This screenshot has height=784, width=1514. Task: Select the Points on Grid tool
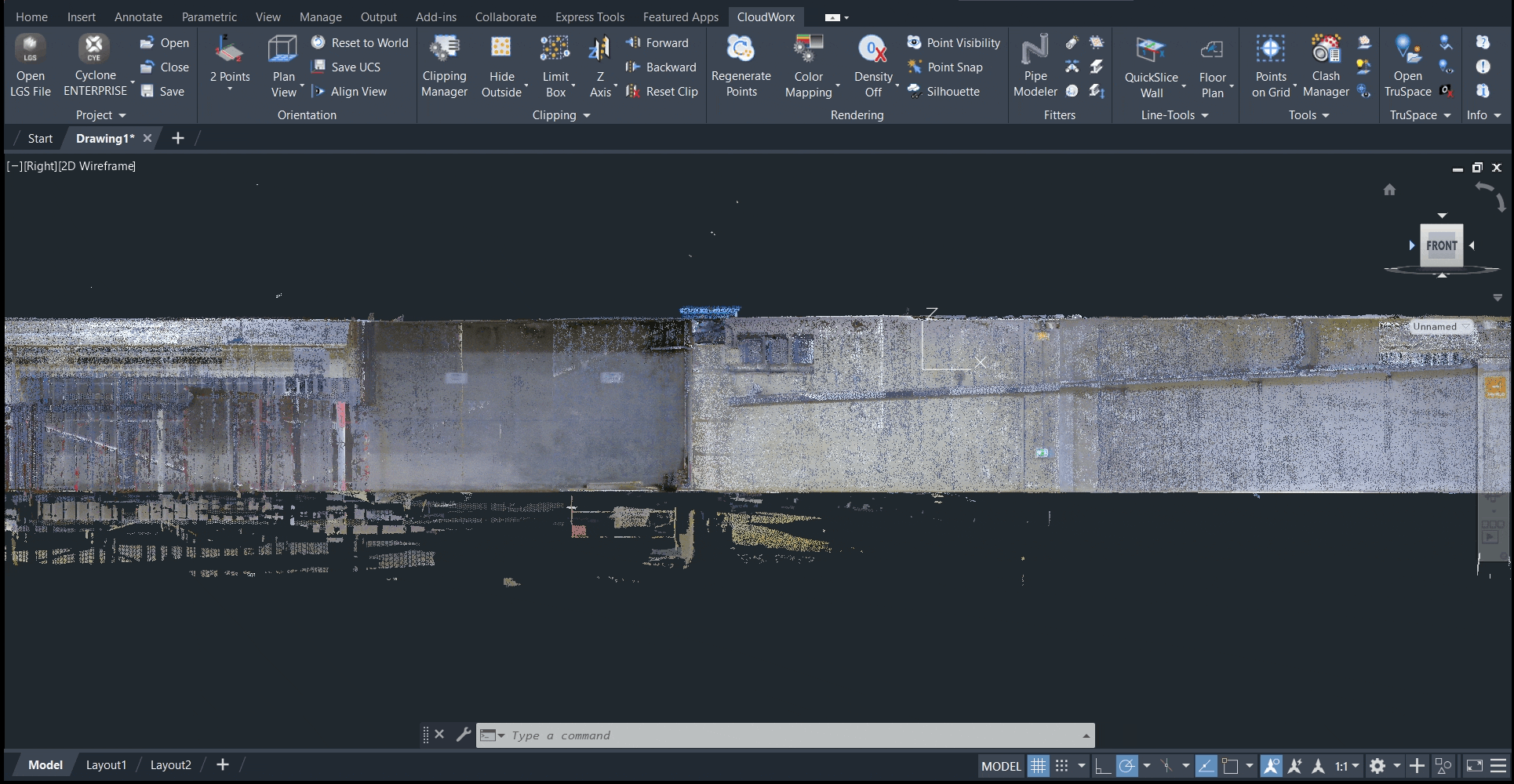pos(1270,67)
